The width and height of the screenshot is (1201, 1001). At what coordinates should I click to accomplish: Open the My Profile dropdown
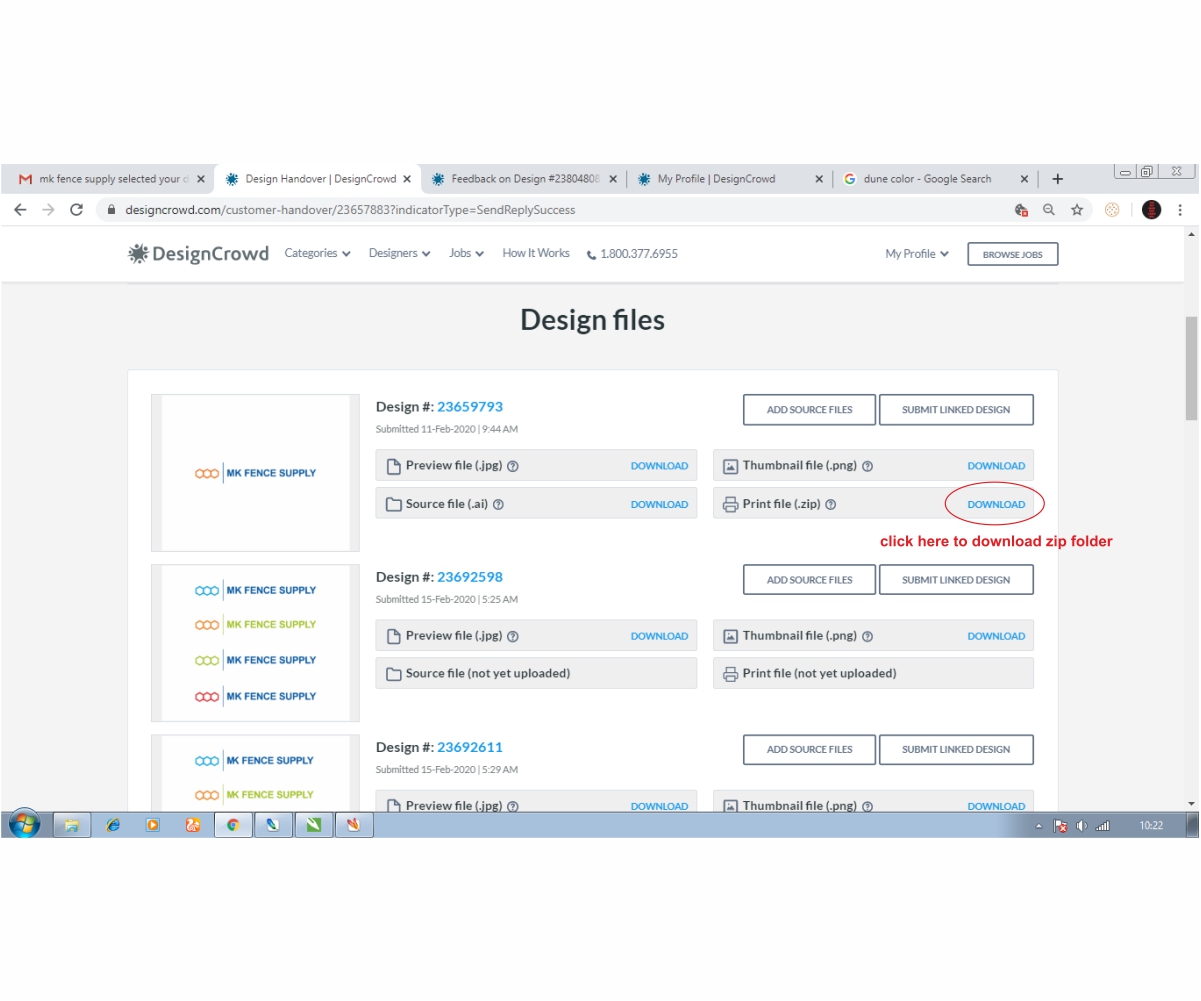coord(917,254)
